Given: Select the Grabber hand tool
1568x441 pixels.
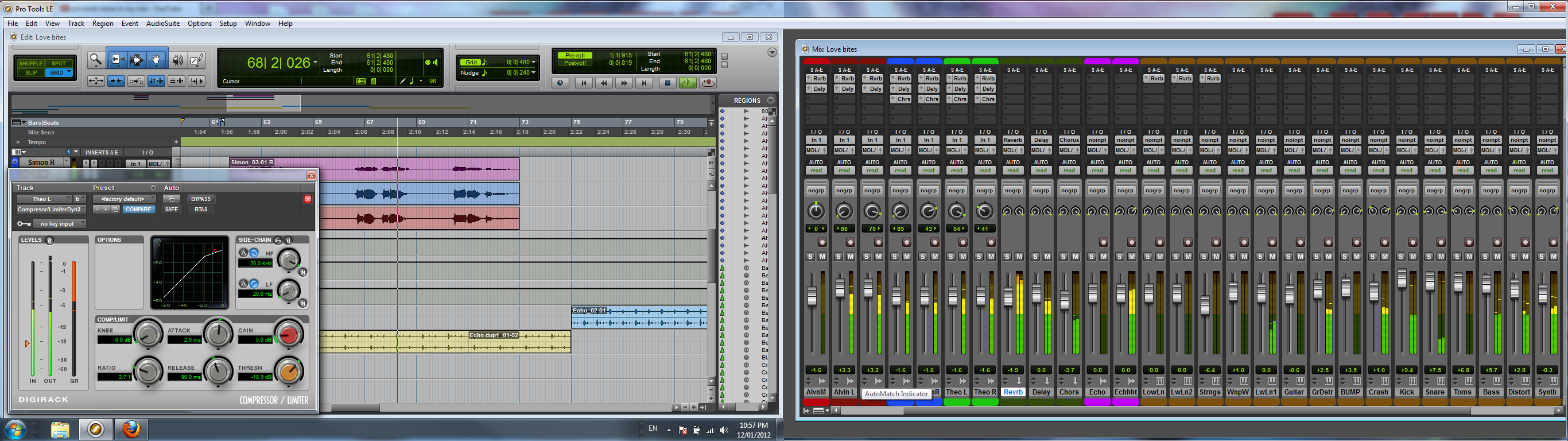Looking at the screenshot, I should [157, 60].
